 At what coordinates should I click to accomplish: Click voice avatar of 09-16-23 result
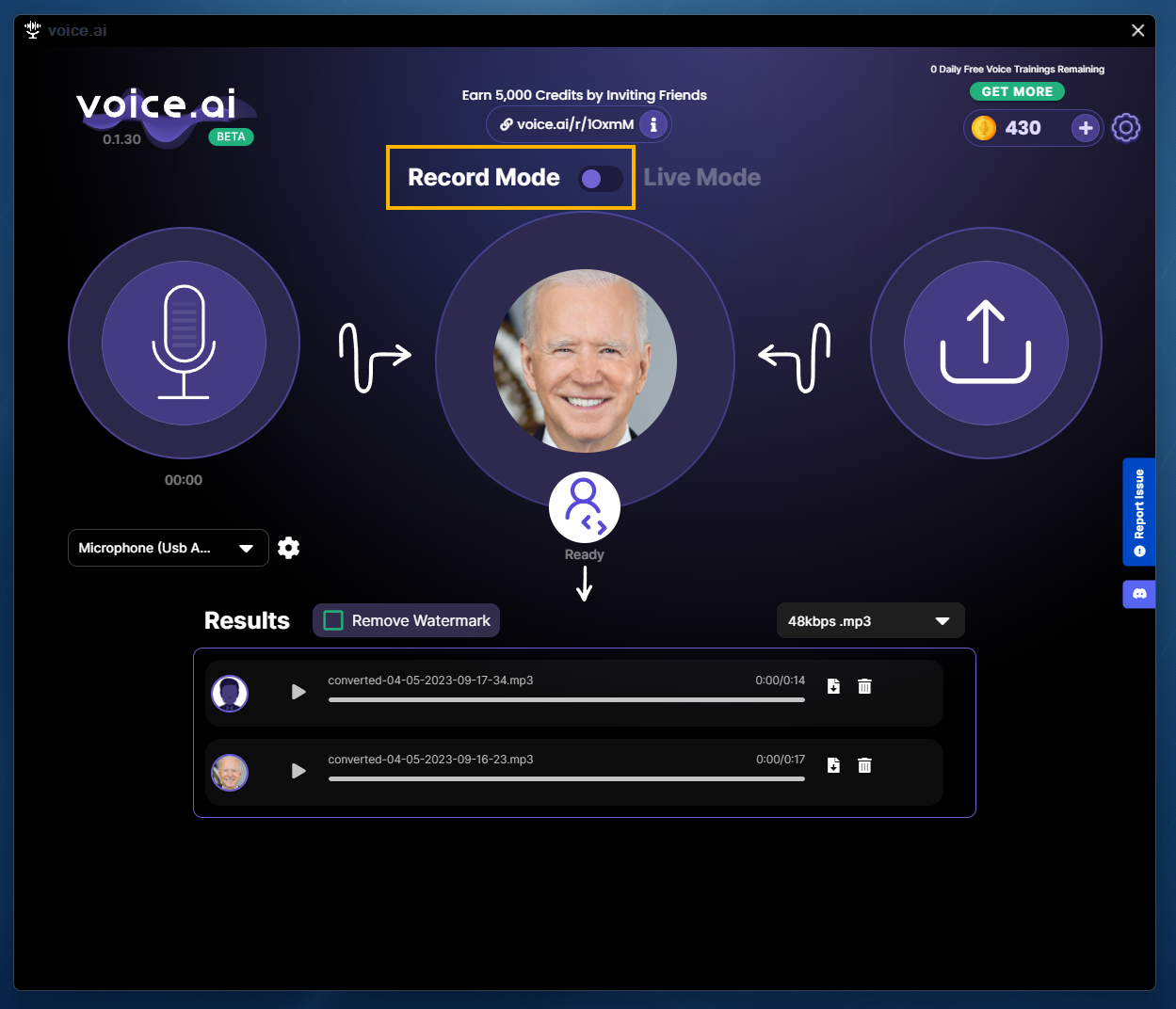click(230, 773)
